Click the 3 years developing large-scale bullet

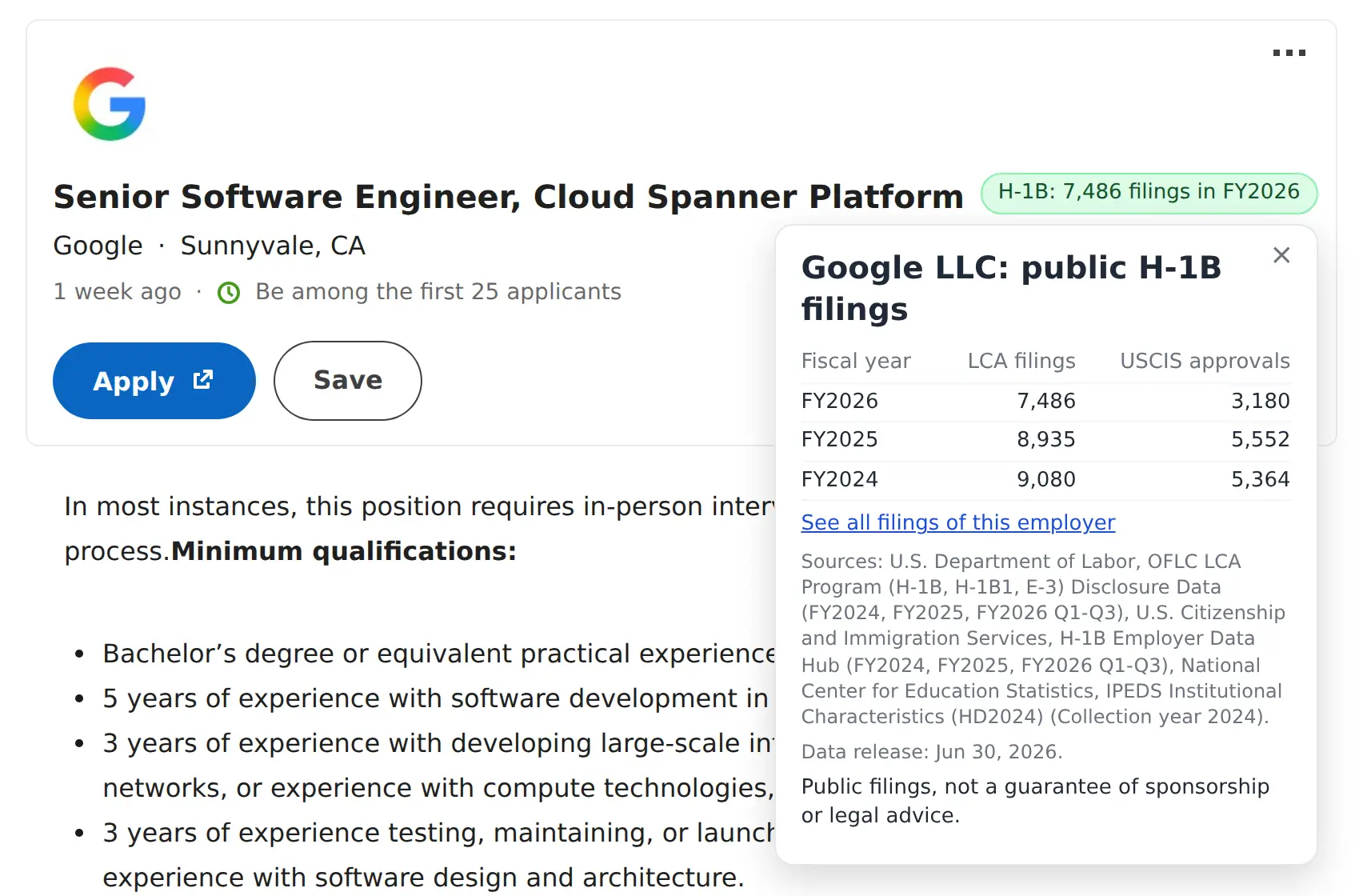pos(438,766)
